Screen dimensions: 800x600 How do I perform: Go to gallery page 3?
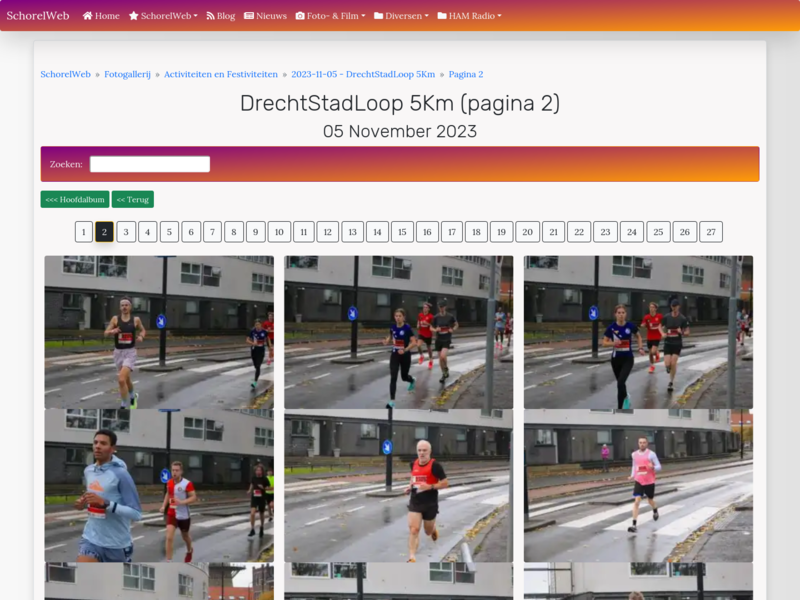coord(126,232)
